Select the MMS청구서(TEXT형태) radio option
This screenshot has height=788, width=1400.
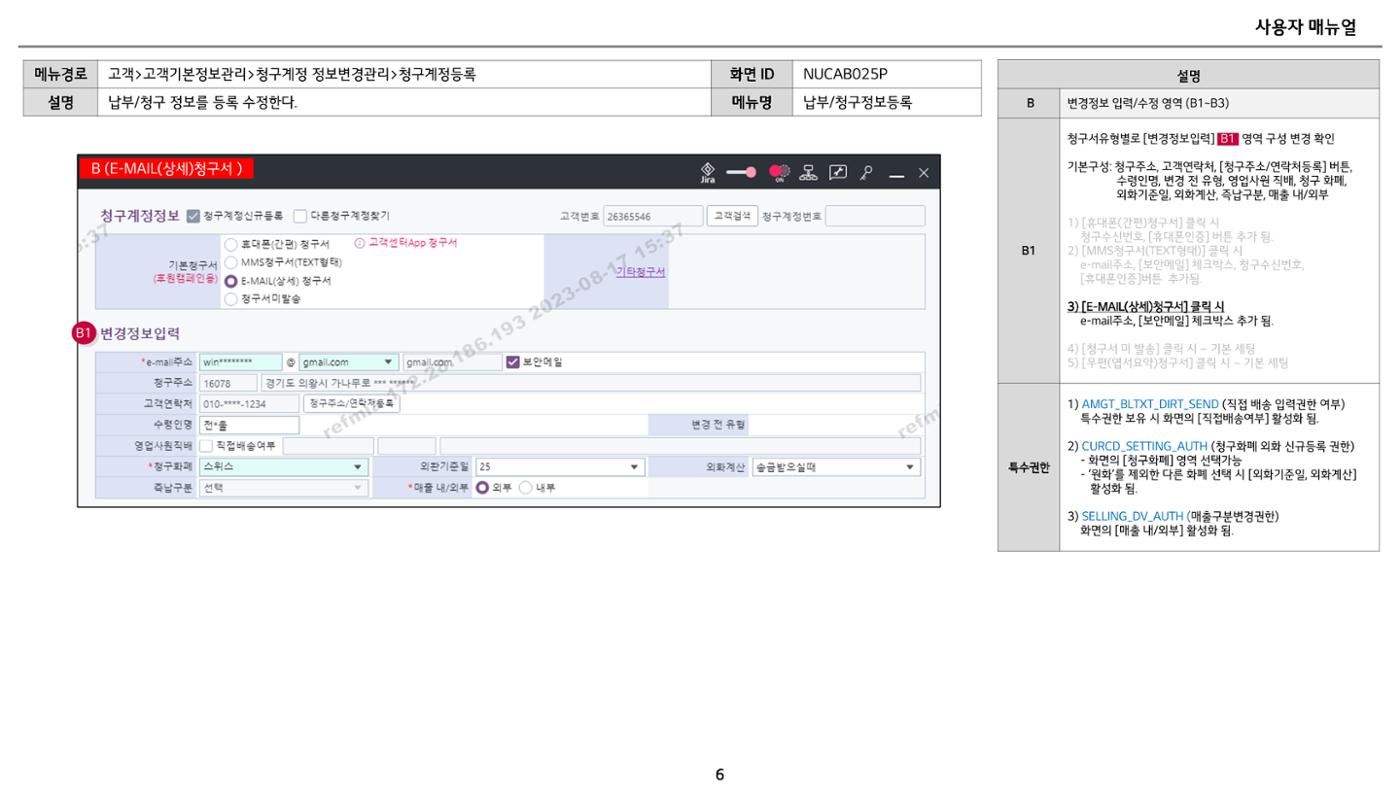[231, 262]
